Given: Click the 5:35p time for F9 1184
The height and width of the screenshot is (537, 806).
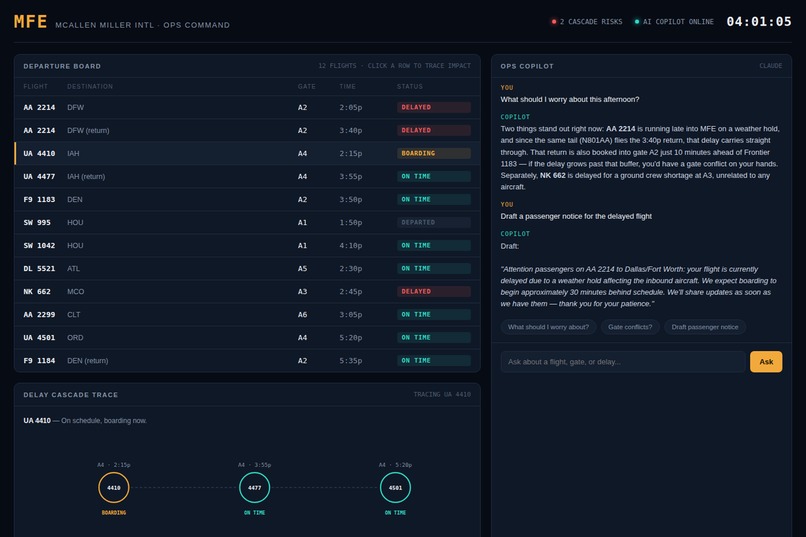Looking at the screenshot, I should pyautogui.click(x=351, y=361).
